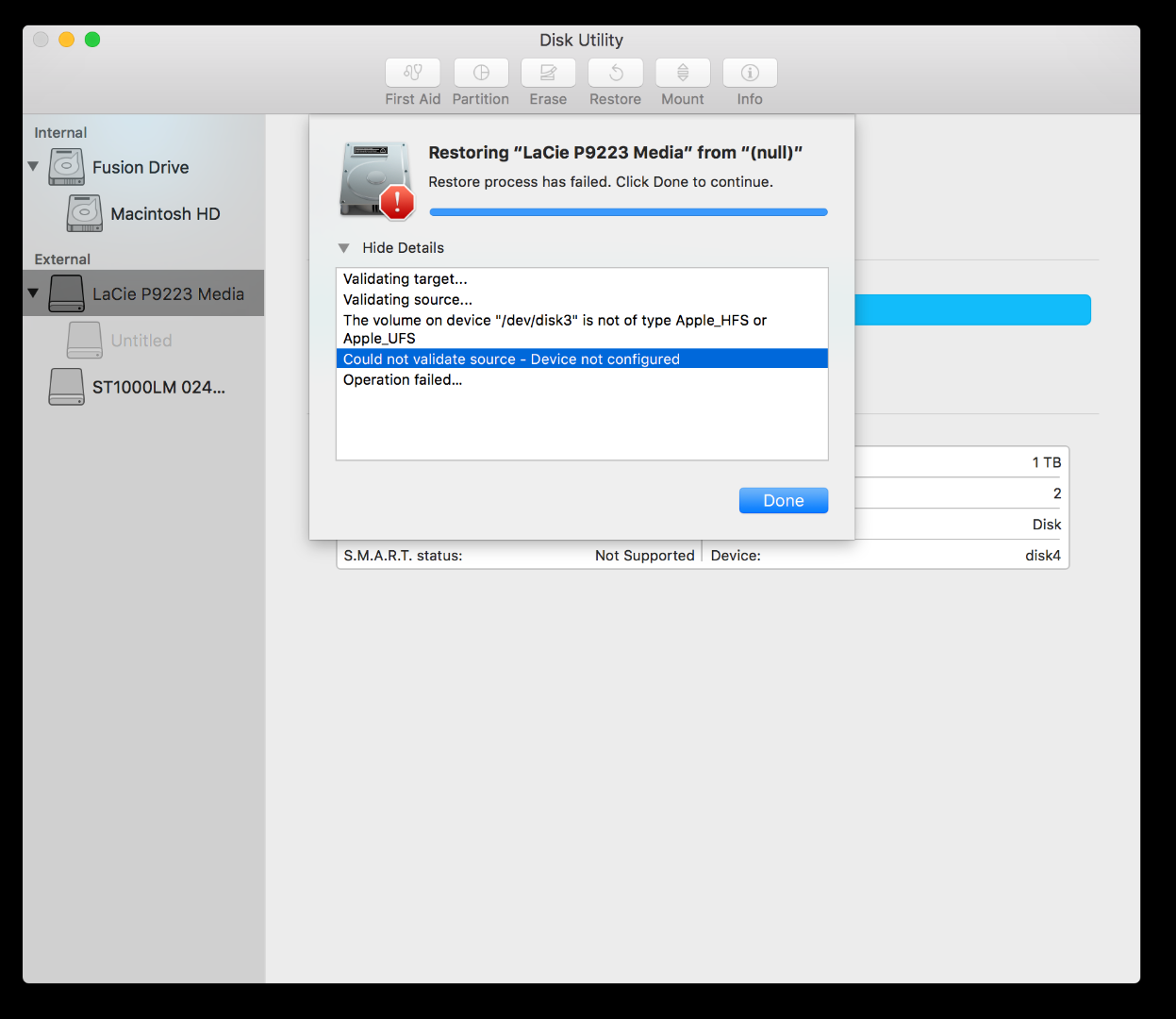
Task: Click the S.M.A.R.T. status label
Action: tap(403, 556)
